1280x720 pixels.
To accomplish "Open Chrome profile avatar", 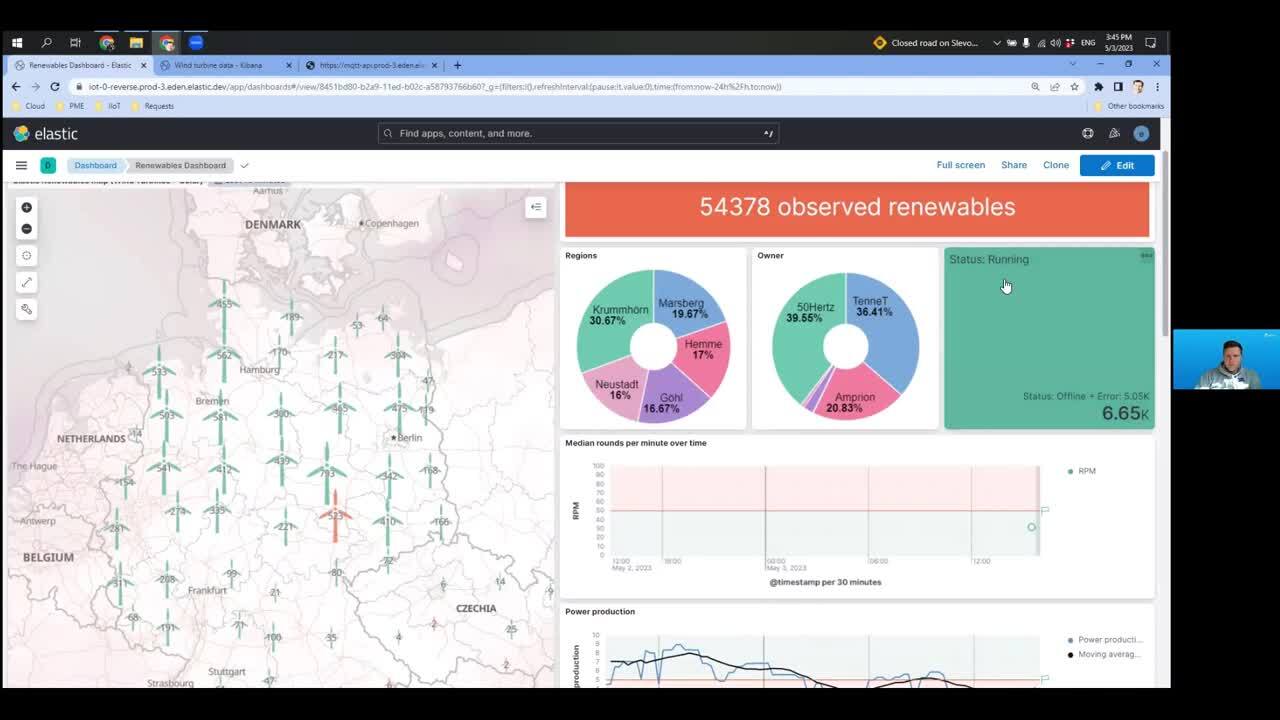I will point(1138,87).
